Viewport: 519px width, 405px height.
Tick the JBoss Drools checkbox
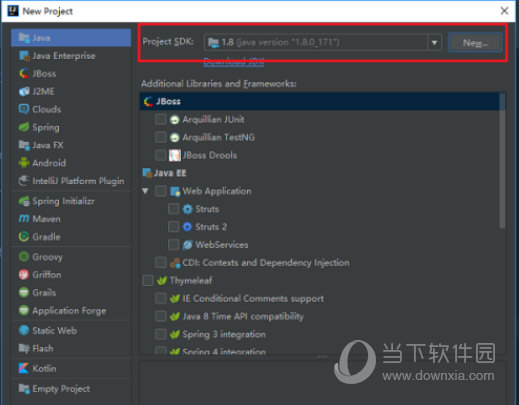(x=161, y=155)
